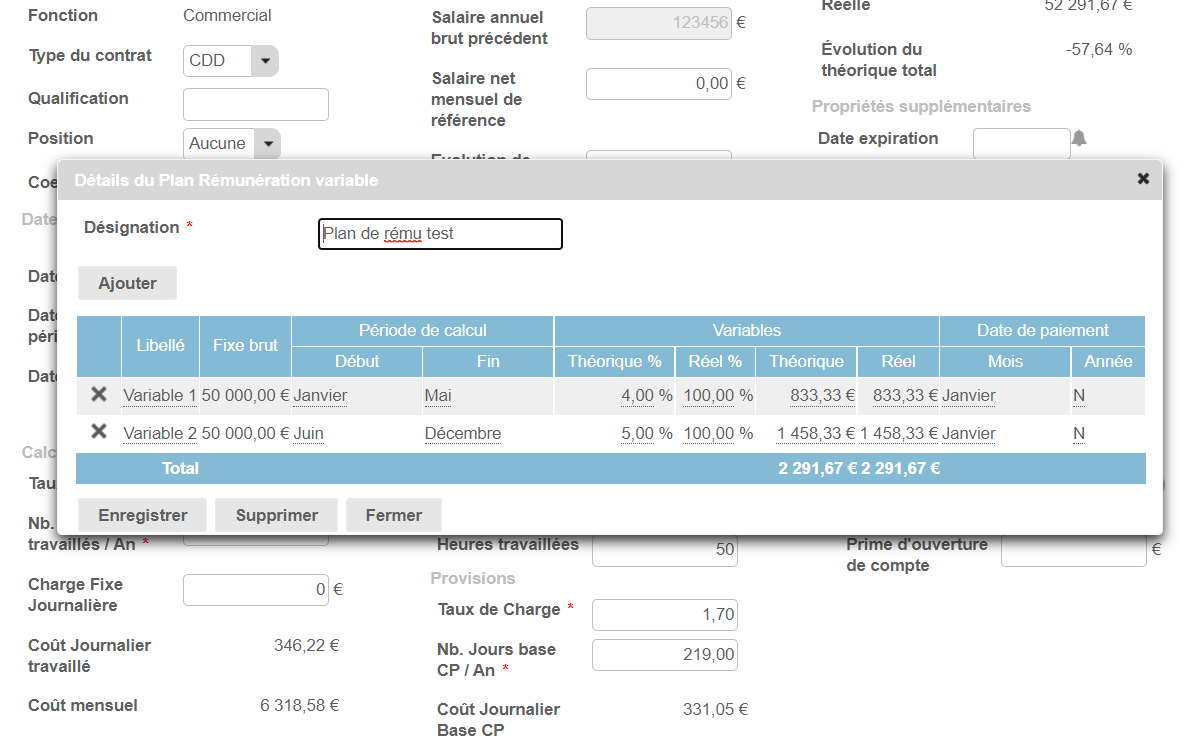Image resolution: width=1189 pixels, height=754 pixels.
Task: Remove the Variable 2 row
Action: point(99,433)
